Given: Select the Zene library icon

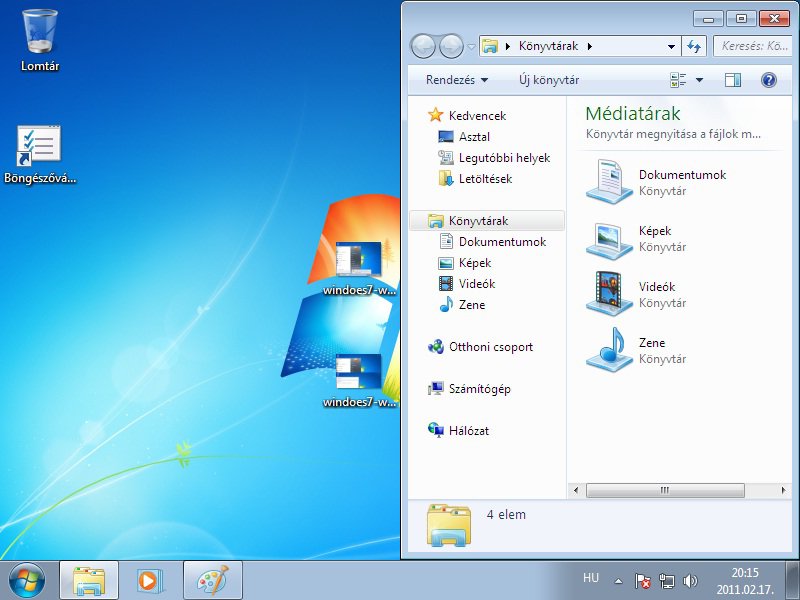Looking at the screenshot, I should point(610,350).
